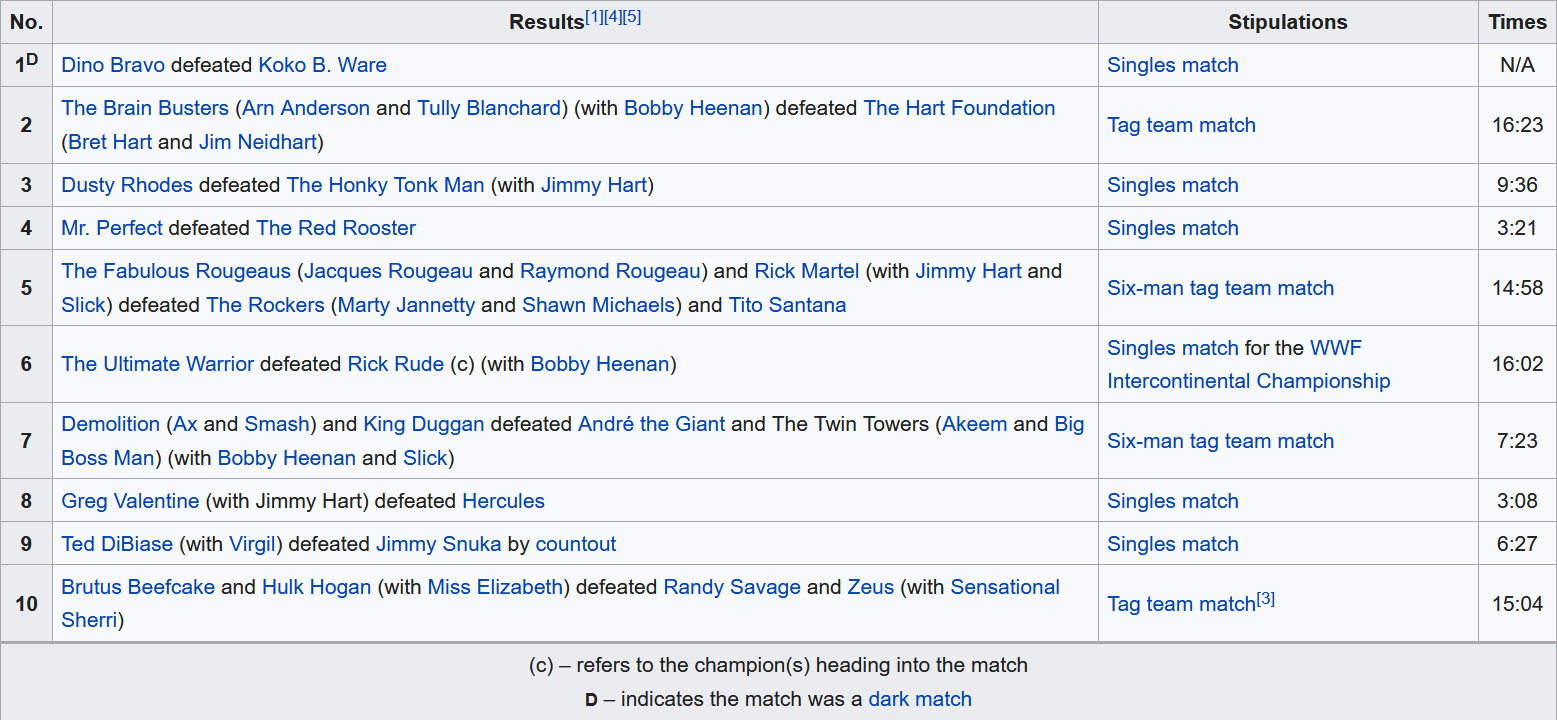Click the Dusty Rhodes link
Image resolution: width=1557 pixels, height=720 pixels.
tap(127, 185)
